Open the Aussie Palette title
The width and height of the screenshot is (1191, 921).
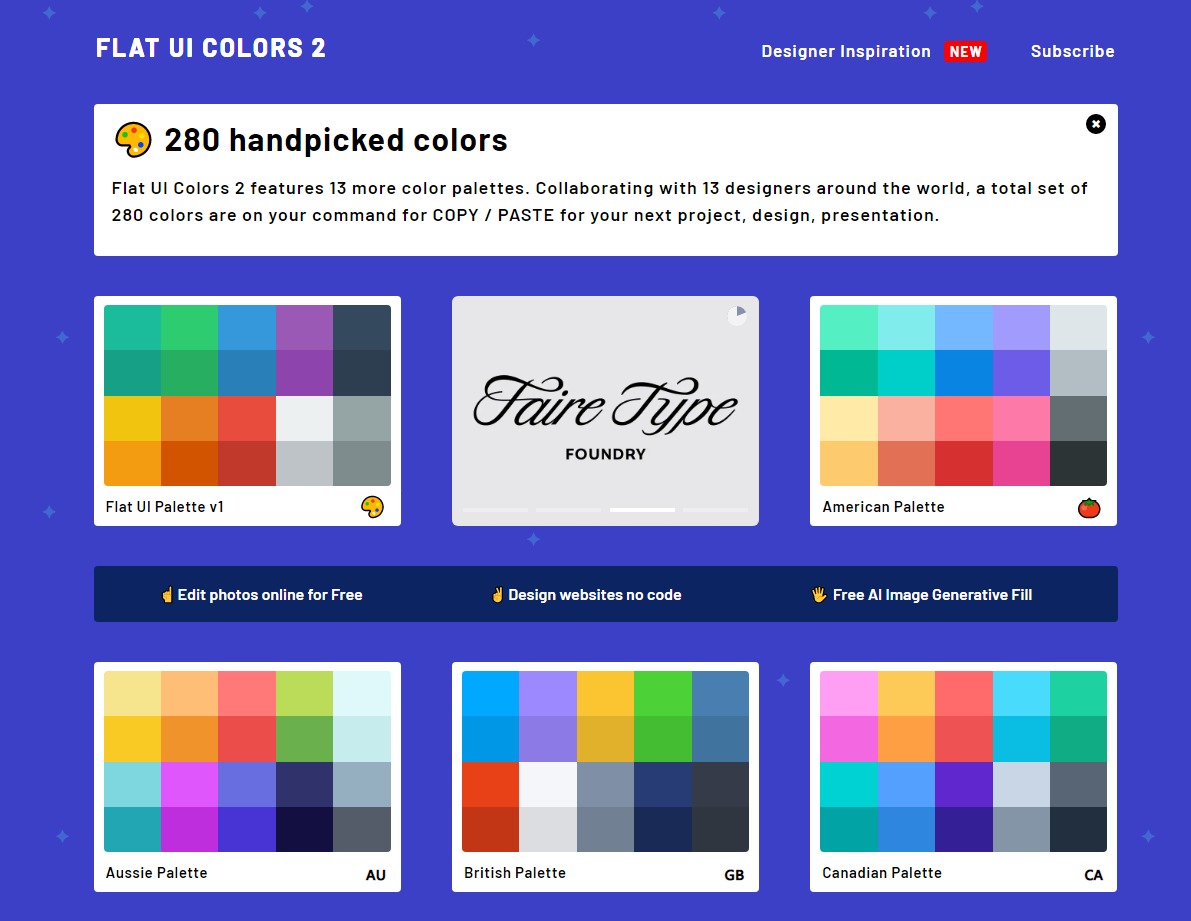(x=156, y=873)
